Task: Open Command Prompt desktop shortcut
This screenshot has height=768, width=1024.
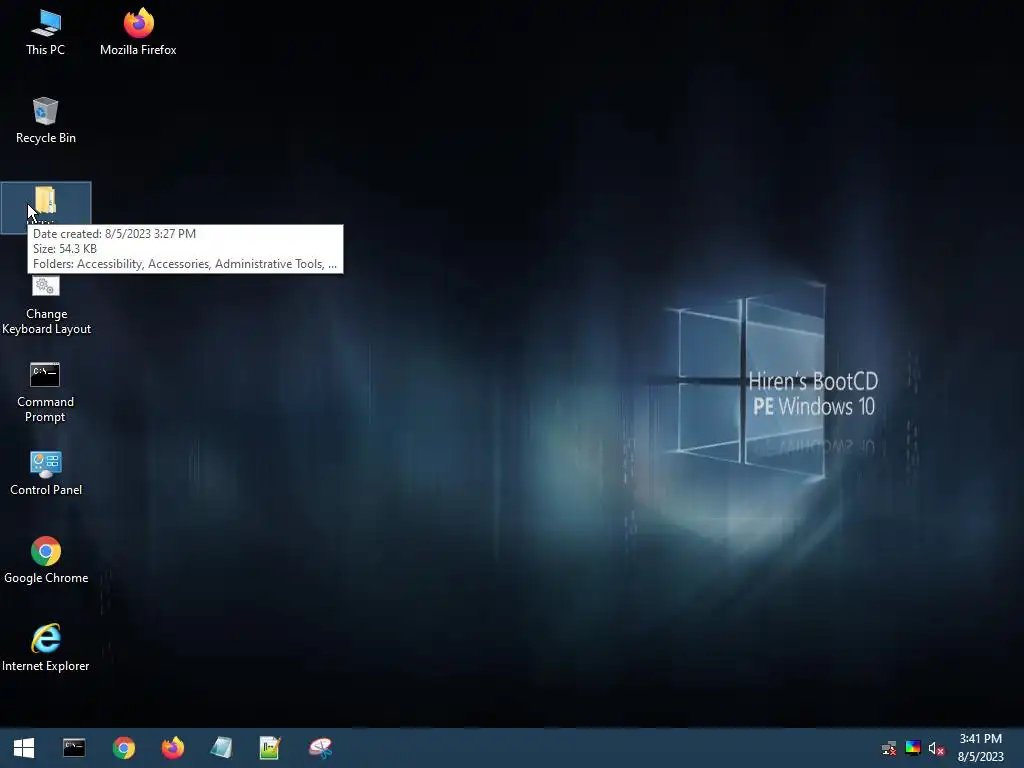Action: 45,393
